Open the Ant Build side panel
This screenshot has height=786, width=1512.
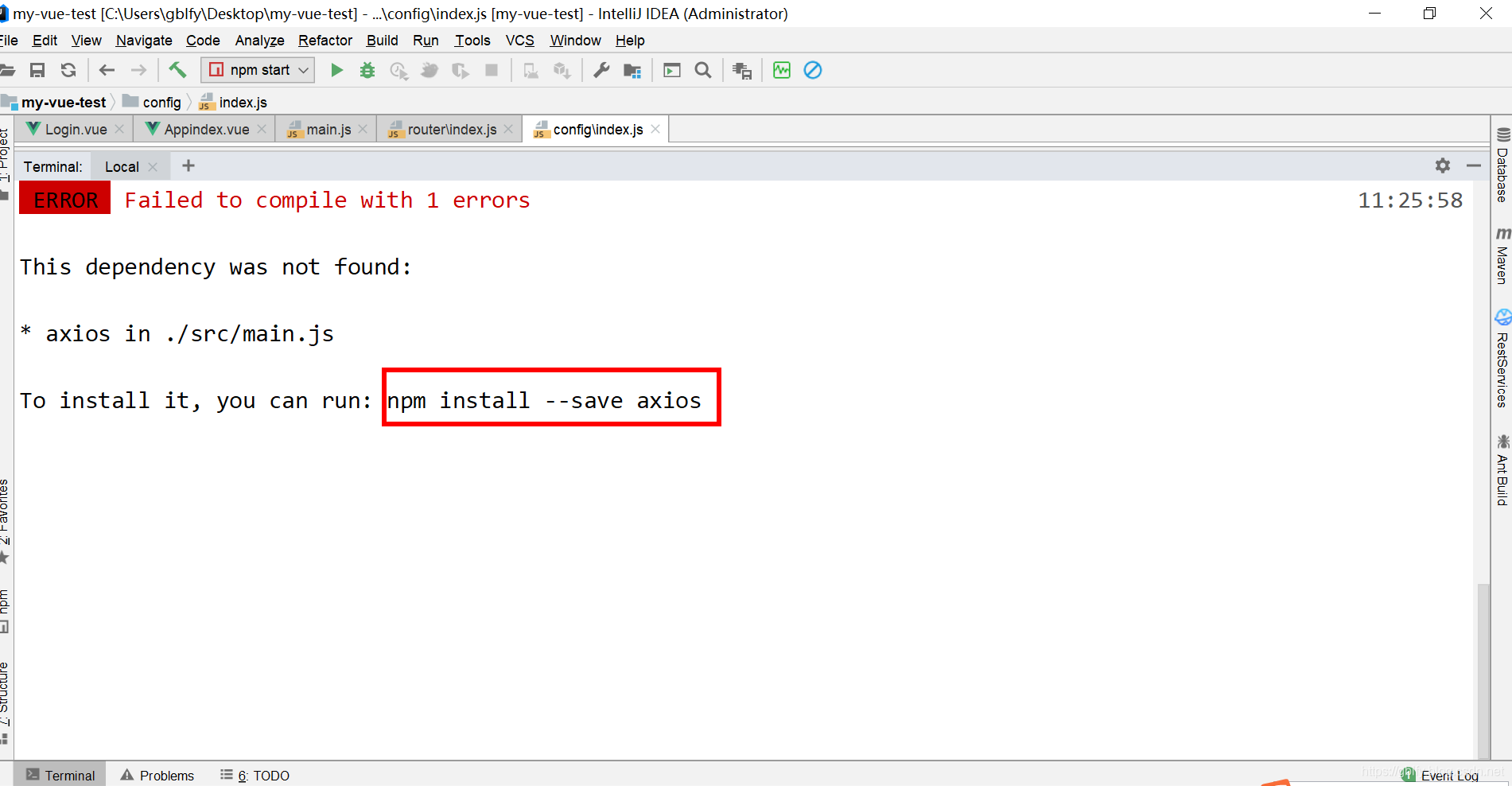click(x=1502, y=470)
